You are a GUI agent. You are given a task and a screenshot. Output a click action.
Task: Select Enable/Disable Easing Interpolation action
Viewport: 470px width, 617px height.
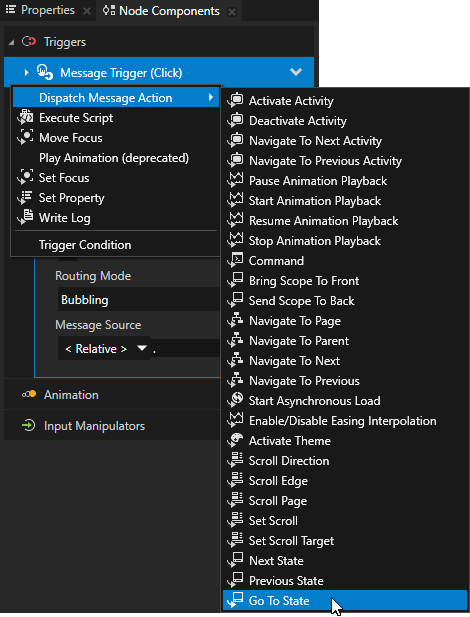(344, 421)
